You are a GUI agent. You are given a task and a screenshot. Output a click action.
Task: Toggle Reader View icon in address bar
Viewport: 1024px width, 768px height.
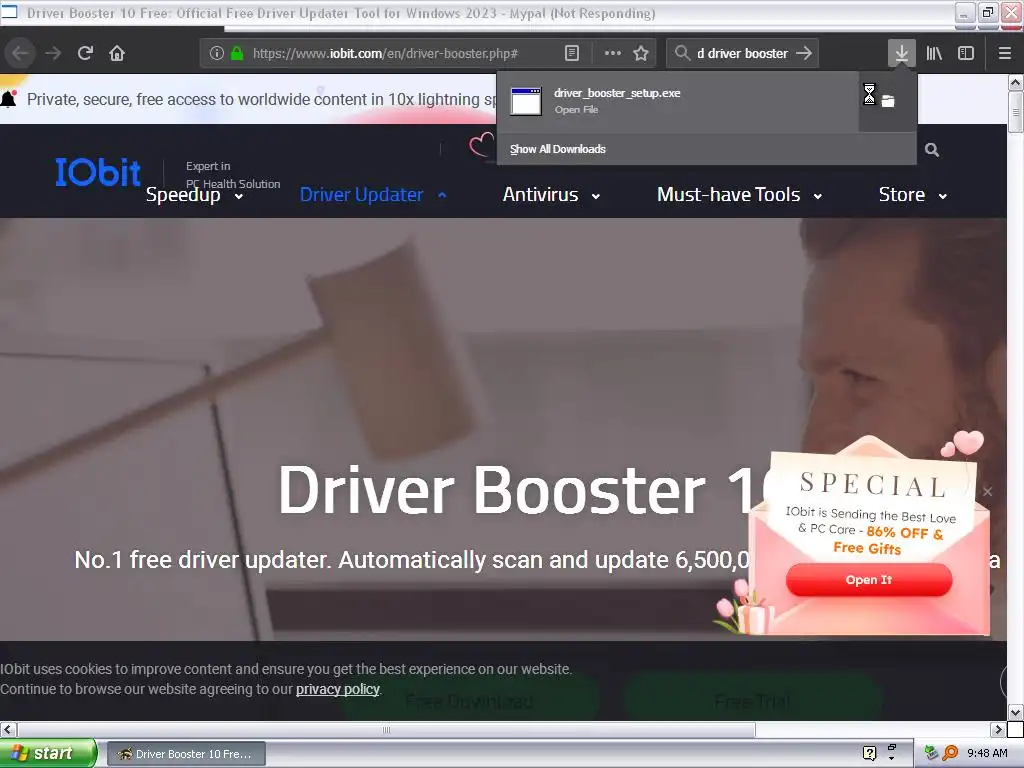tap(571, 53)
